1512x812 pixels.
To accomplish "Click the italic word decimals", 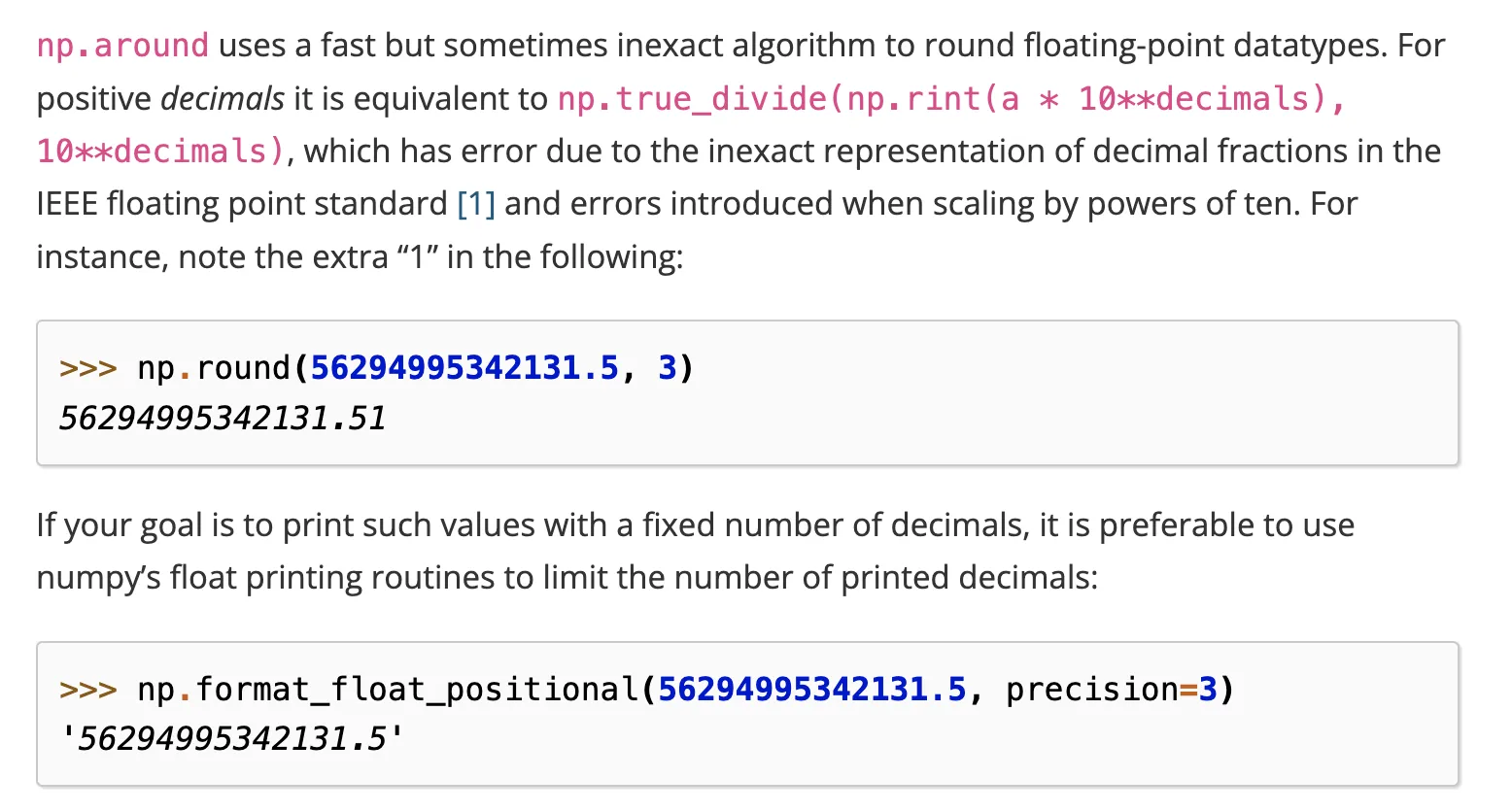I will [223, 99].
